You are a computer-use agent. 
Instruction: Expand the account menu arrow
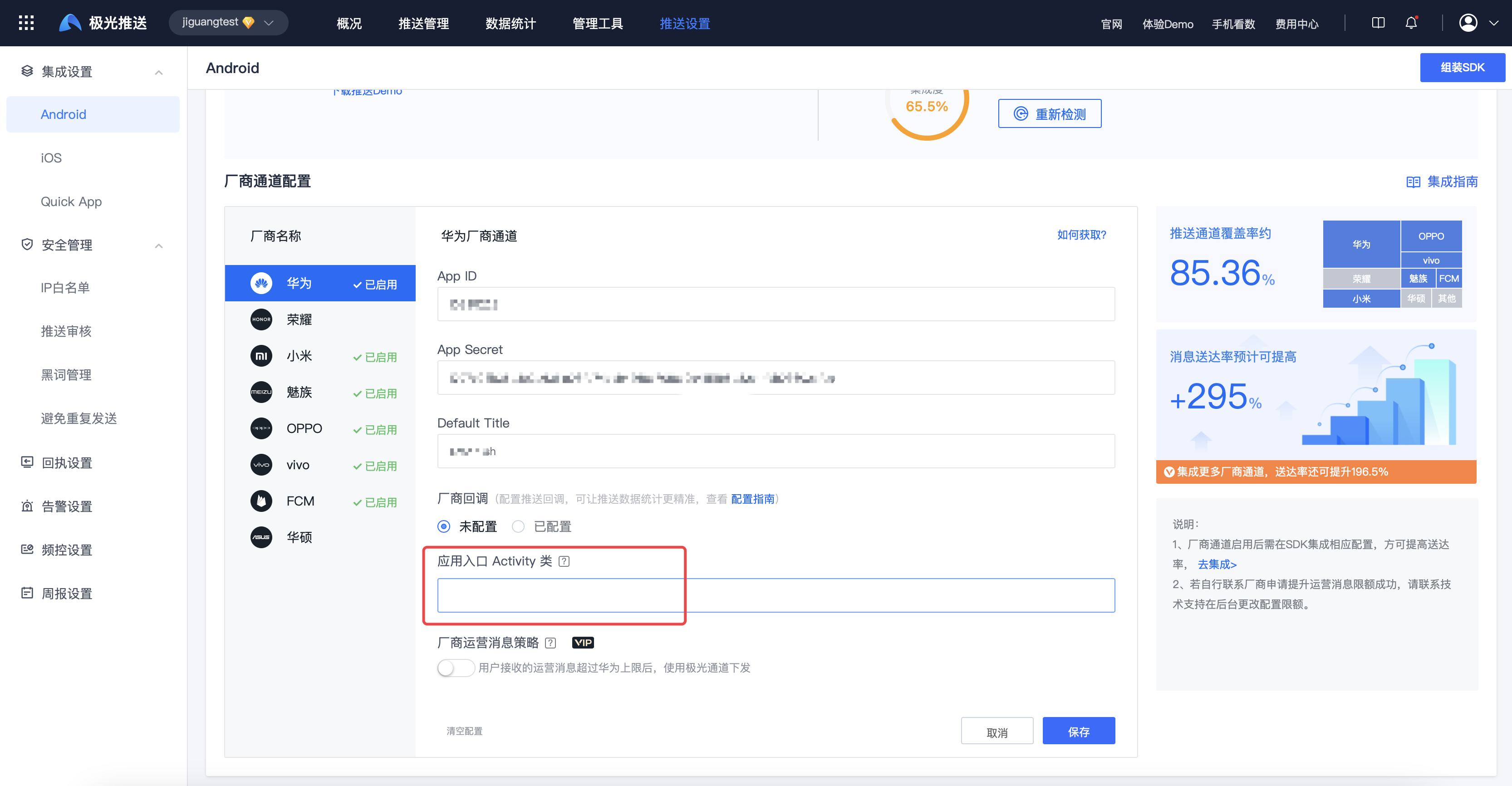[1493, 23]
